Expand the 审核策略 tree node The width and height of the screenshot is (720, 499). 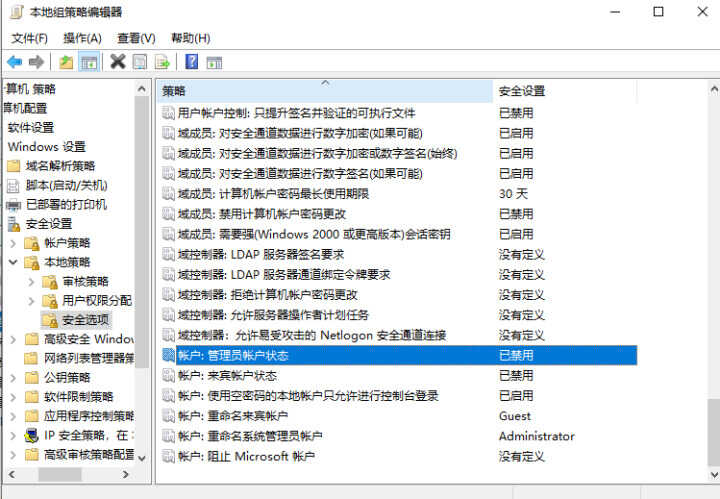(31, 282)
